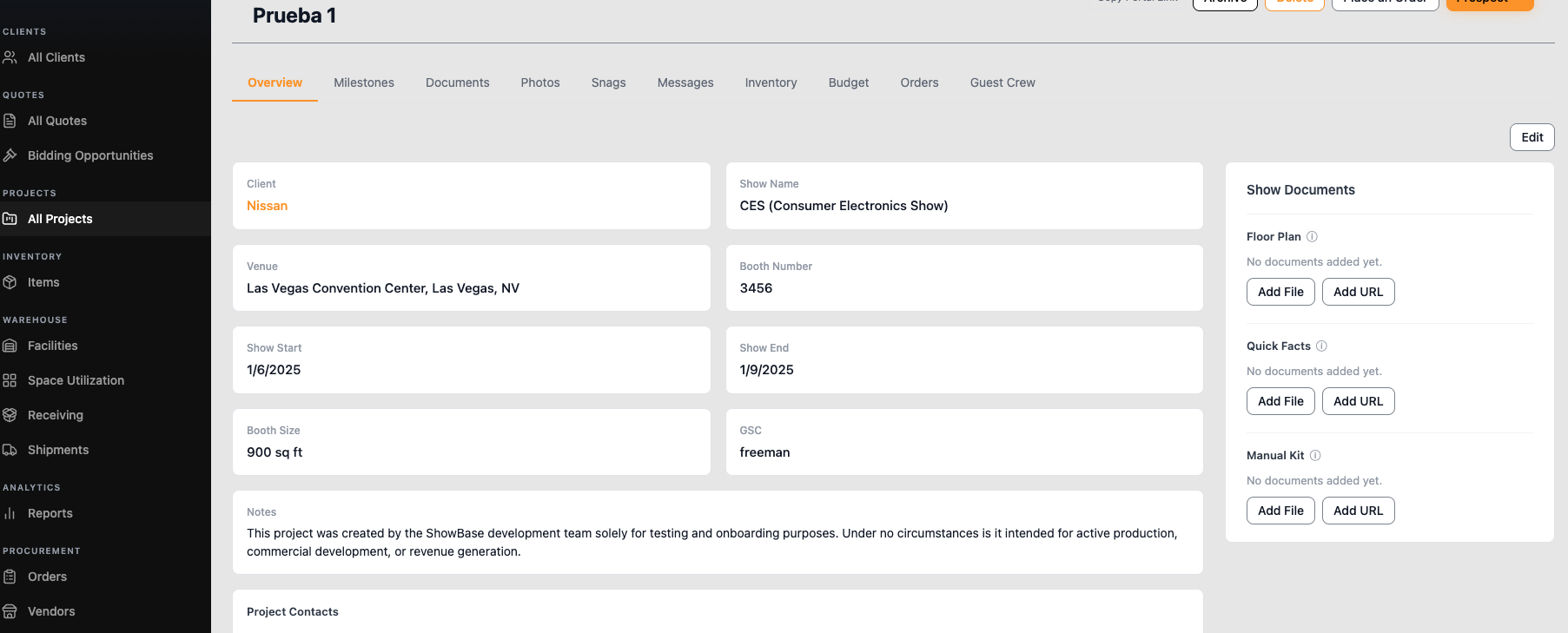This screenshot has height=633, width=1568.
Task: Open the Inventory tab
Action: coord(771,82)
